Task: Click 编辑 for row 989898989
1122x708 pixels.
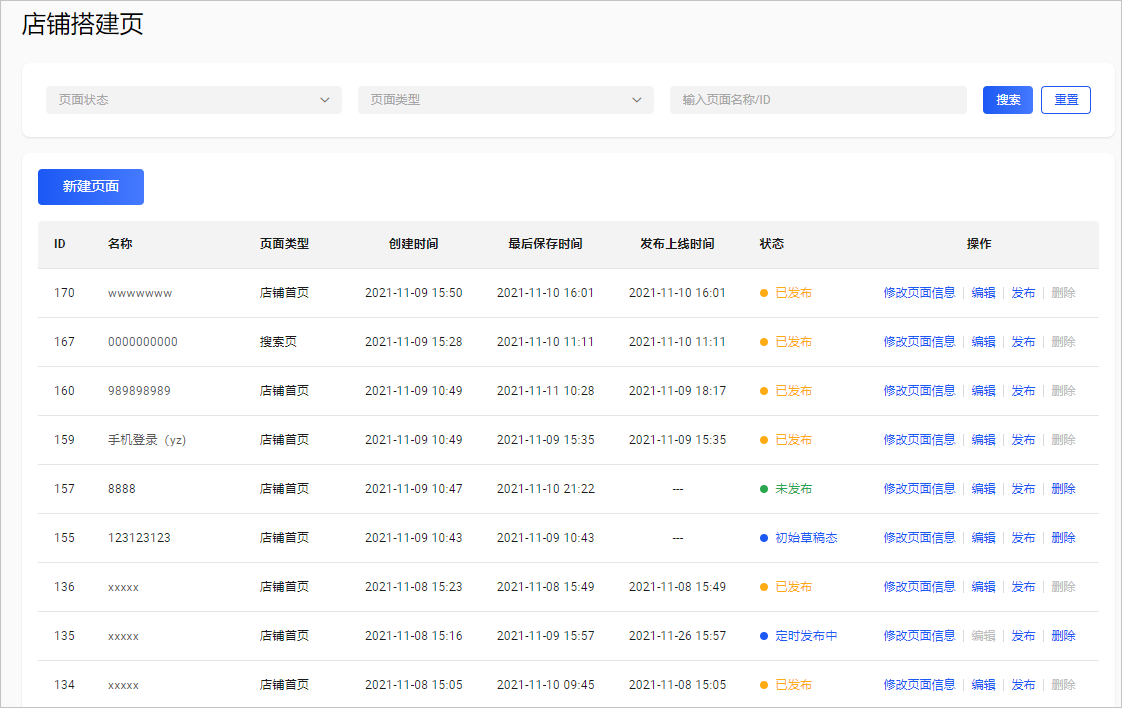Action: (x=983, y=391)
